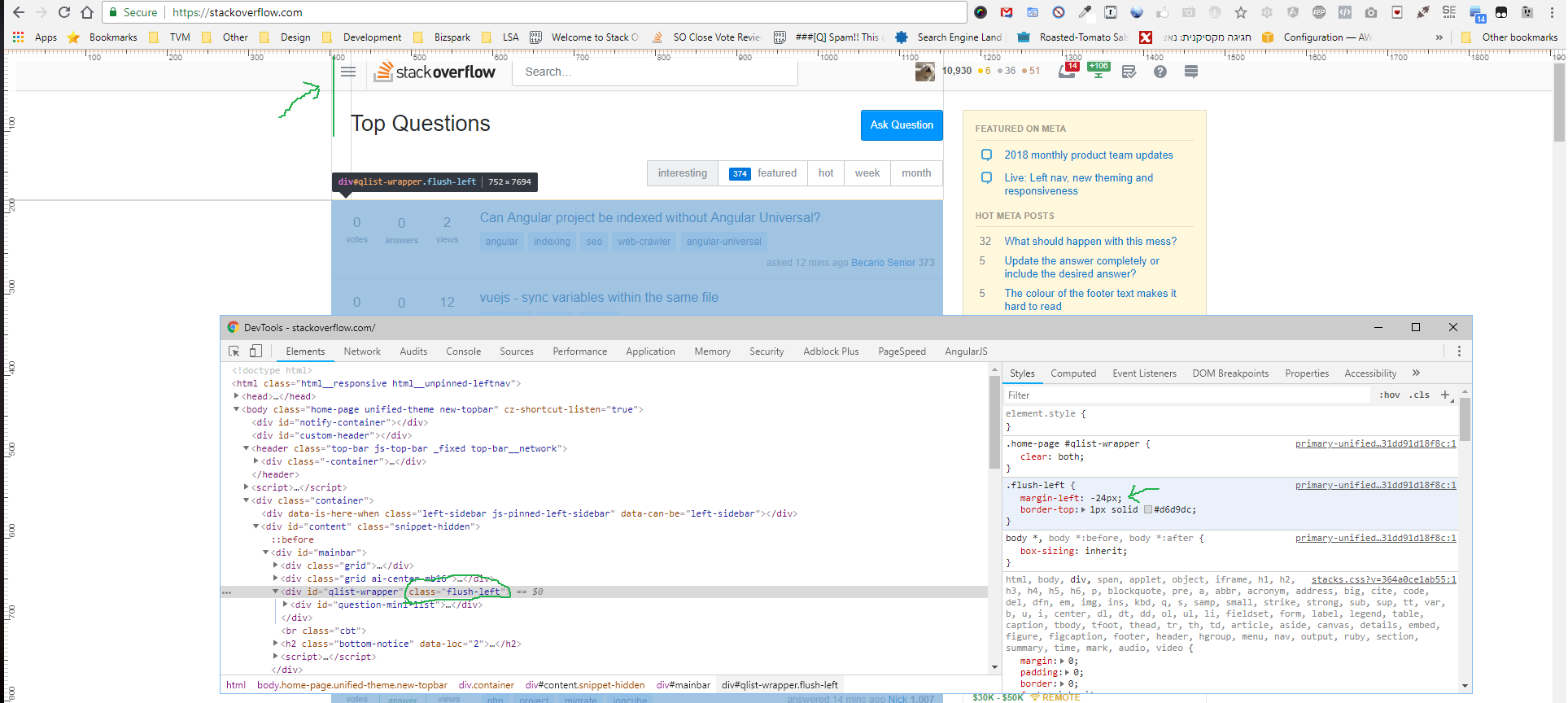This screenshot has width=1568, height=703.
Task: Collapse the header top-bar element node
Action: point(247,448)
